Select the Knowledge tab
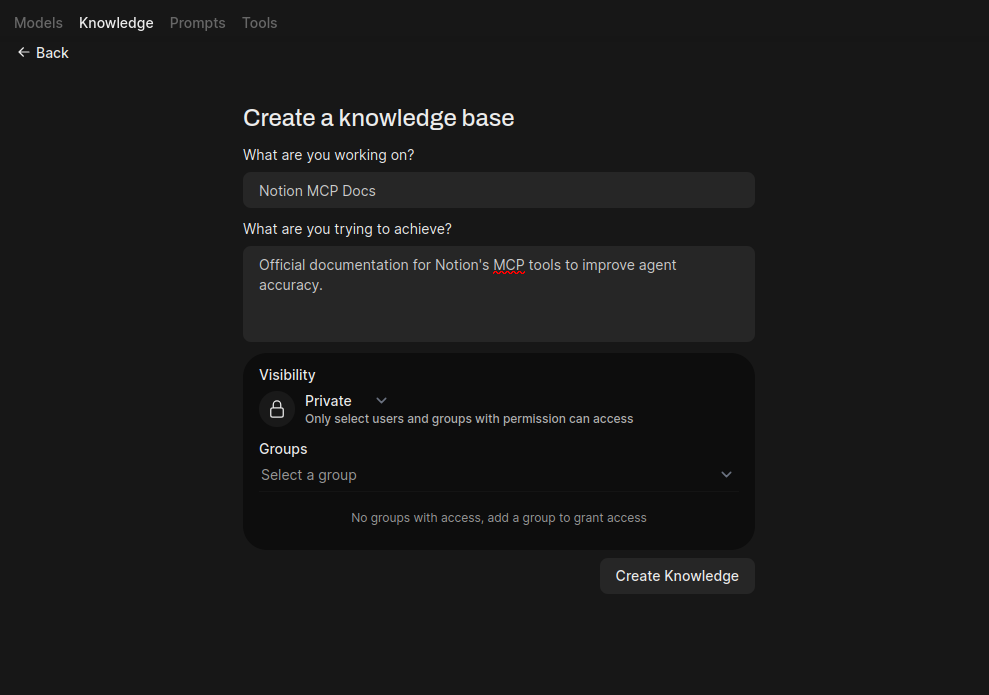Viewport: 989px width, 695px height. [116, 22]
